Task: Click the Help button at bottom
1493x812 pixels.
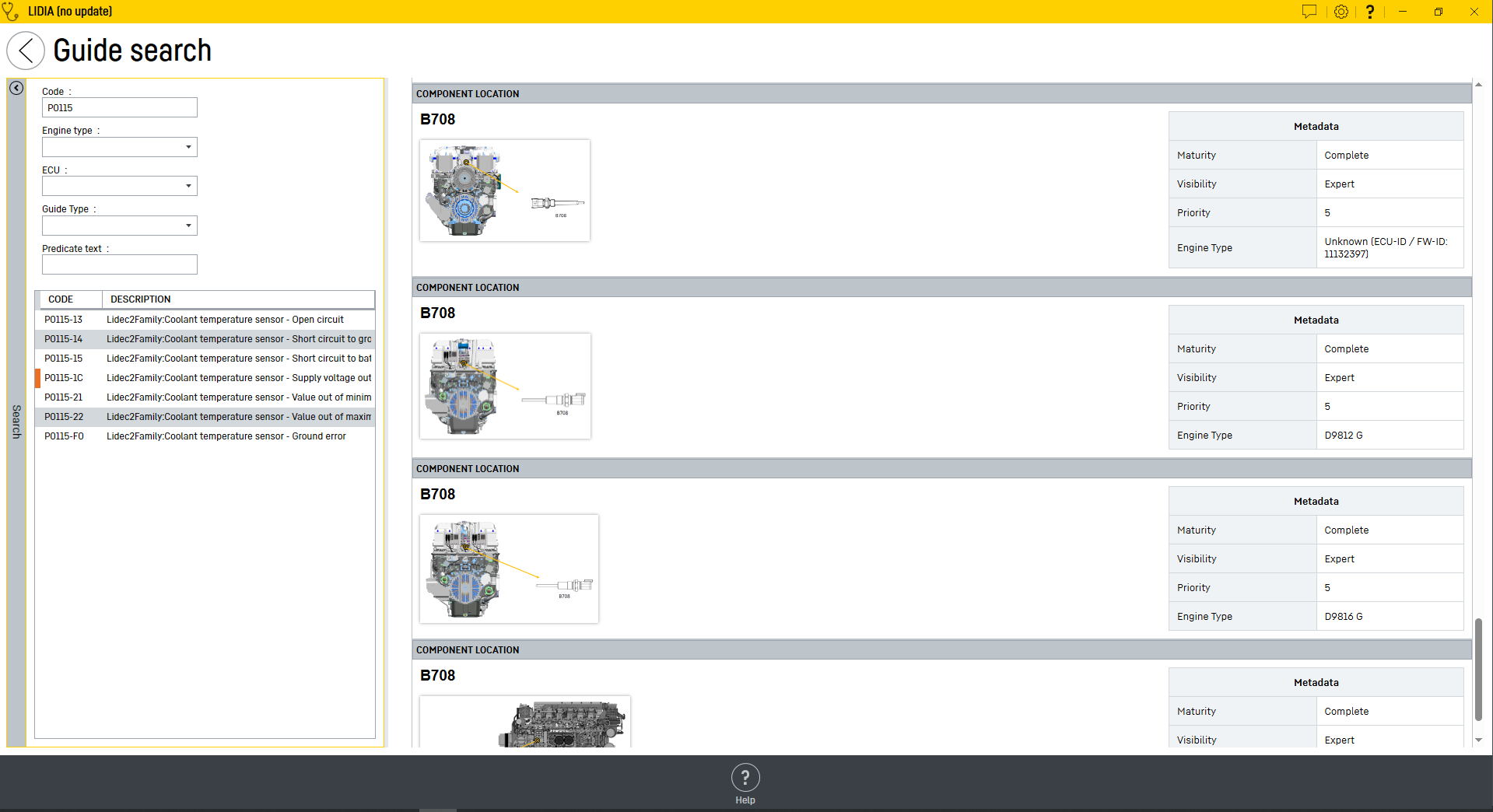Action: [745, 783]
